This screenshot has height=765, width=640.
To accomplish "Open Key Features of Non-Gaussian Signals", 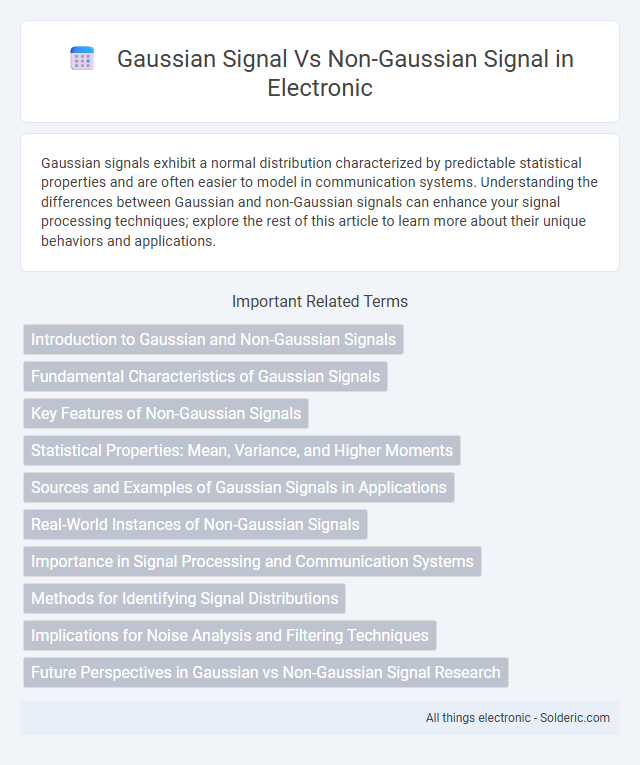I will pos(166,413).
